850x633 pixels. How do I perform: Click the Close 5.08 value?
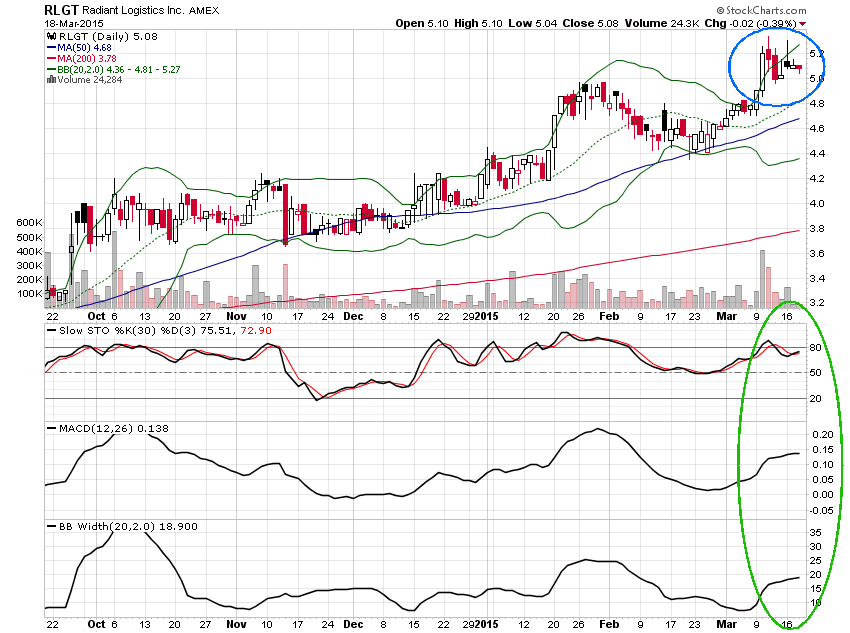pos(590,23)
